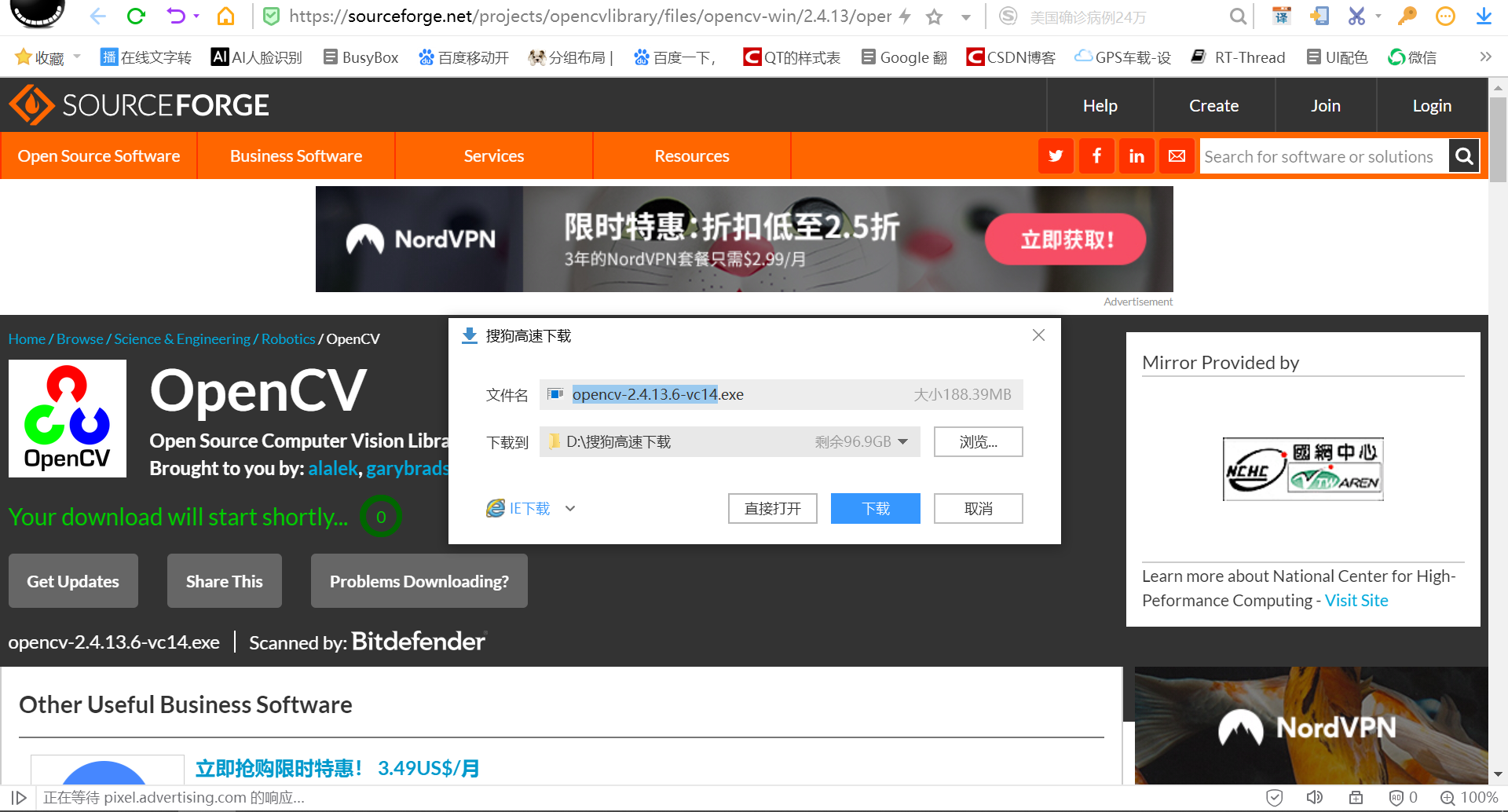Click the 浏览... browse button

979,442
